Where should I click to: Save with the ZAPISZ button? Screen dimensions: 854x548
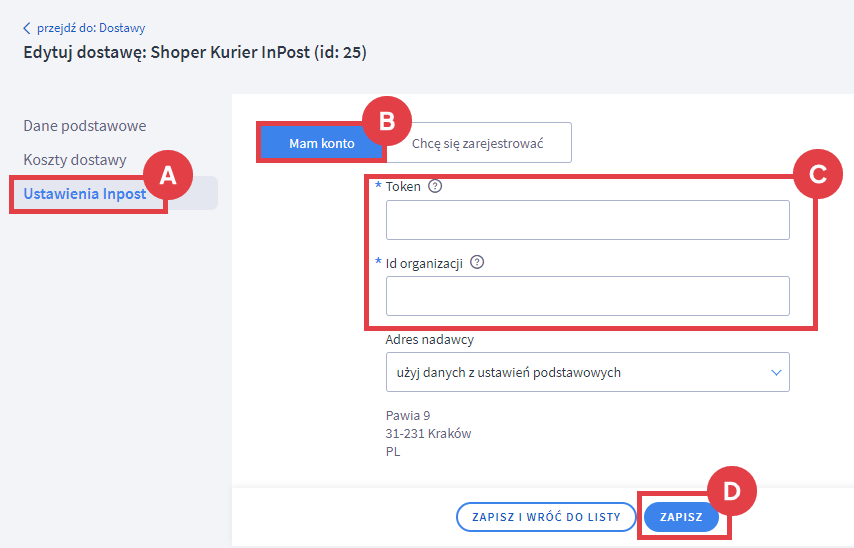click(681, 517)
